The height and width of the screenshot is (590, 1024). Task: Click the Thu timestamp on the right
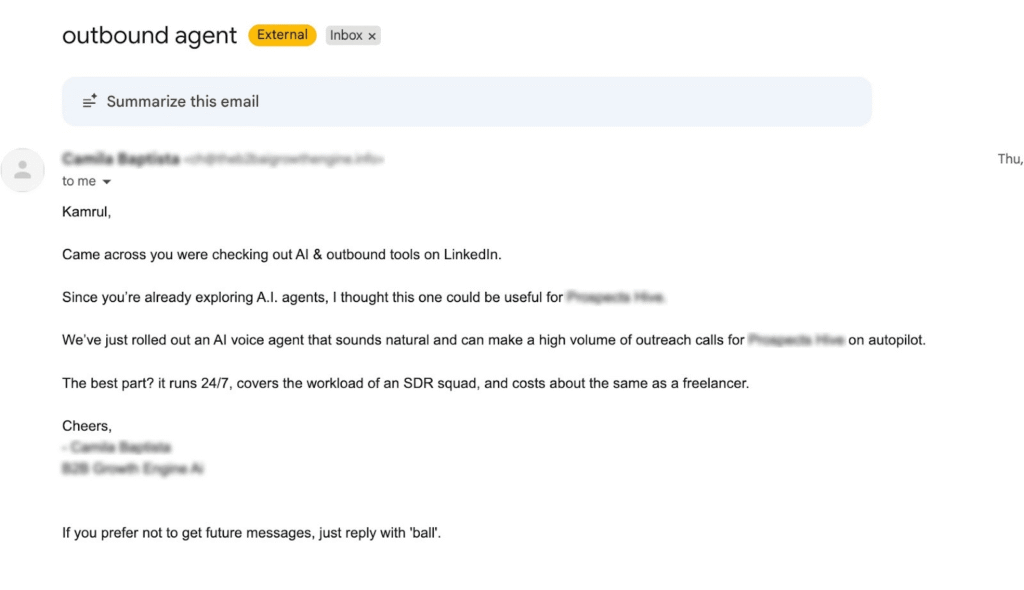click(1010, 158)
